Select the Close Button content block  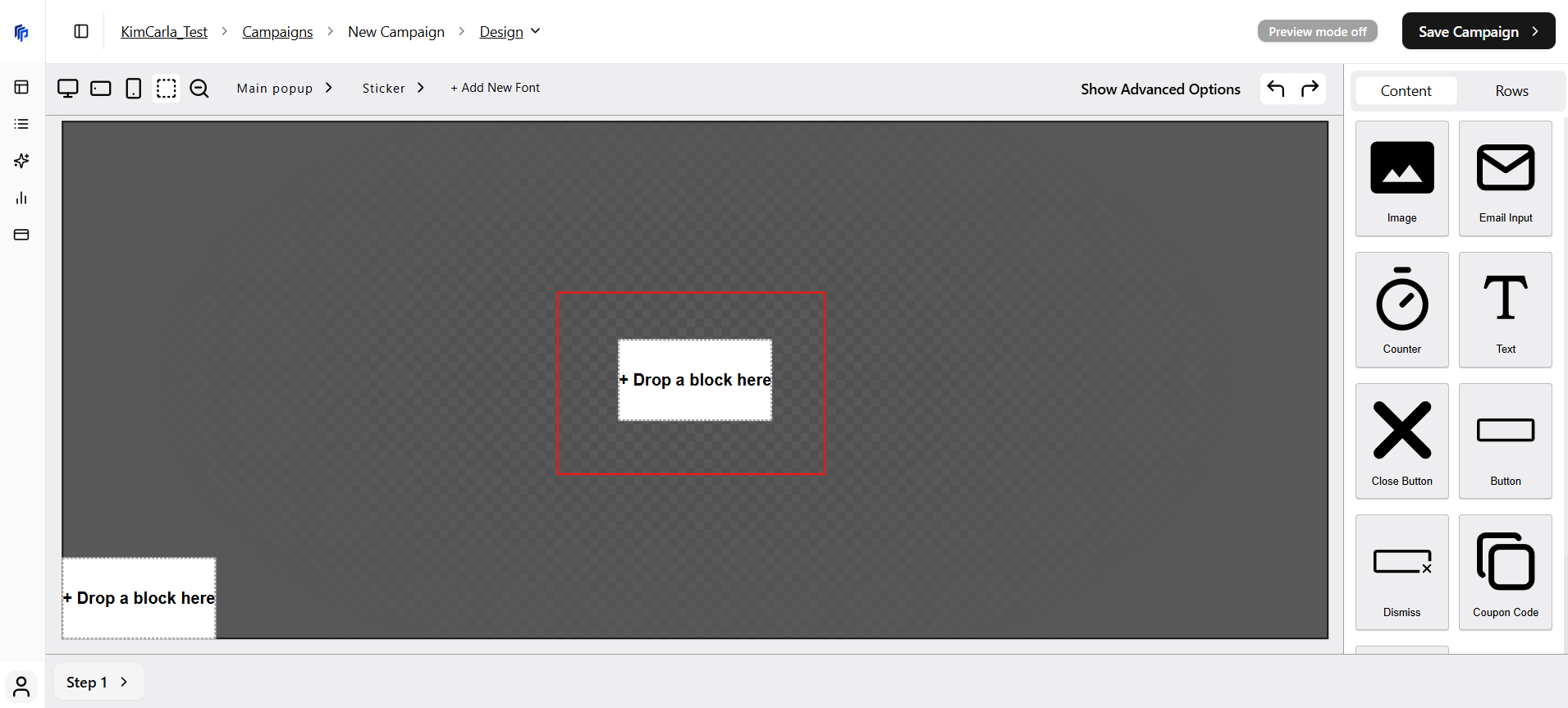[x=1402, y=441]
